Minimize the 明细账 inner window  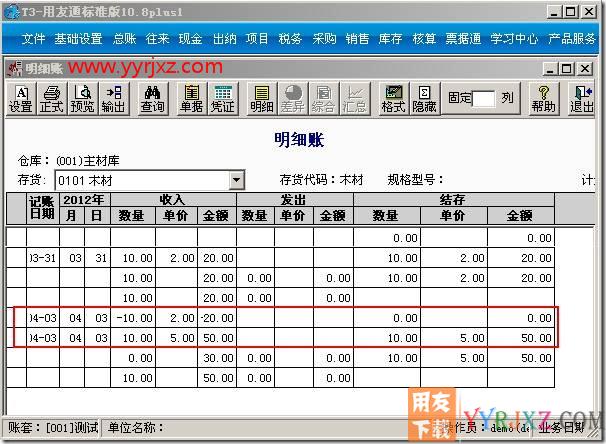[550, 69]
